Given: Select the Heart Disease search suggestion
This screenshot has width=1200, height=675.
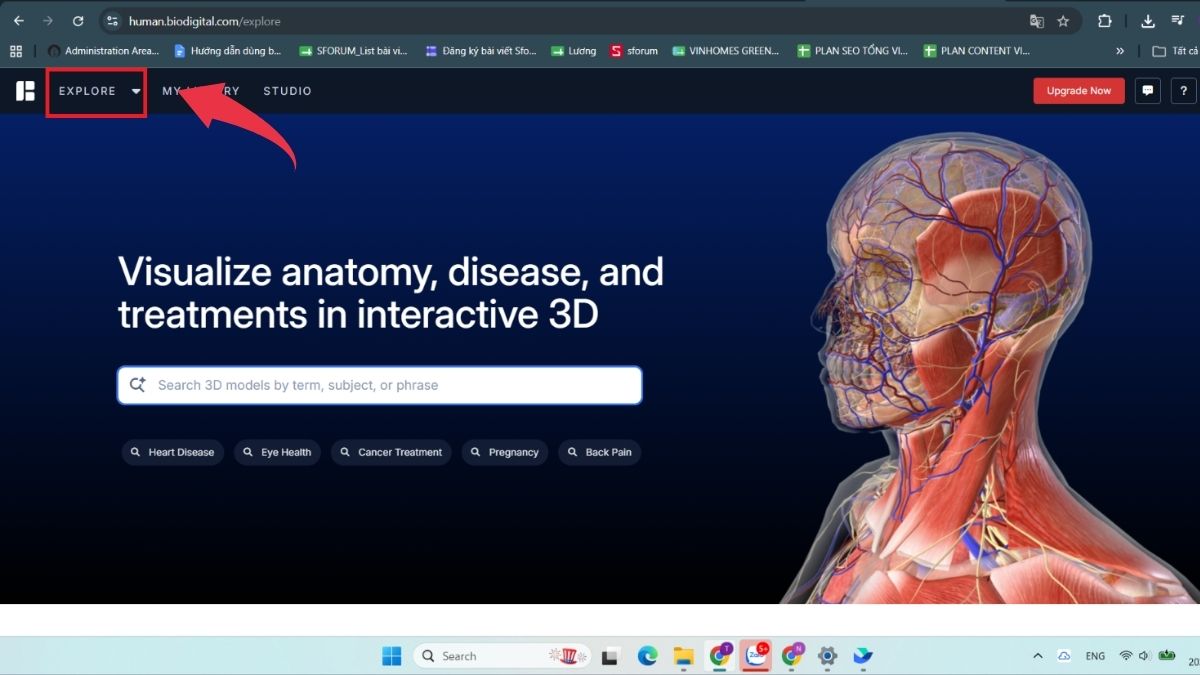Looking at the screenshot, I should click(172, 452).
